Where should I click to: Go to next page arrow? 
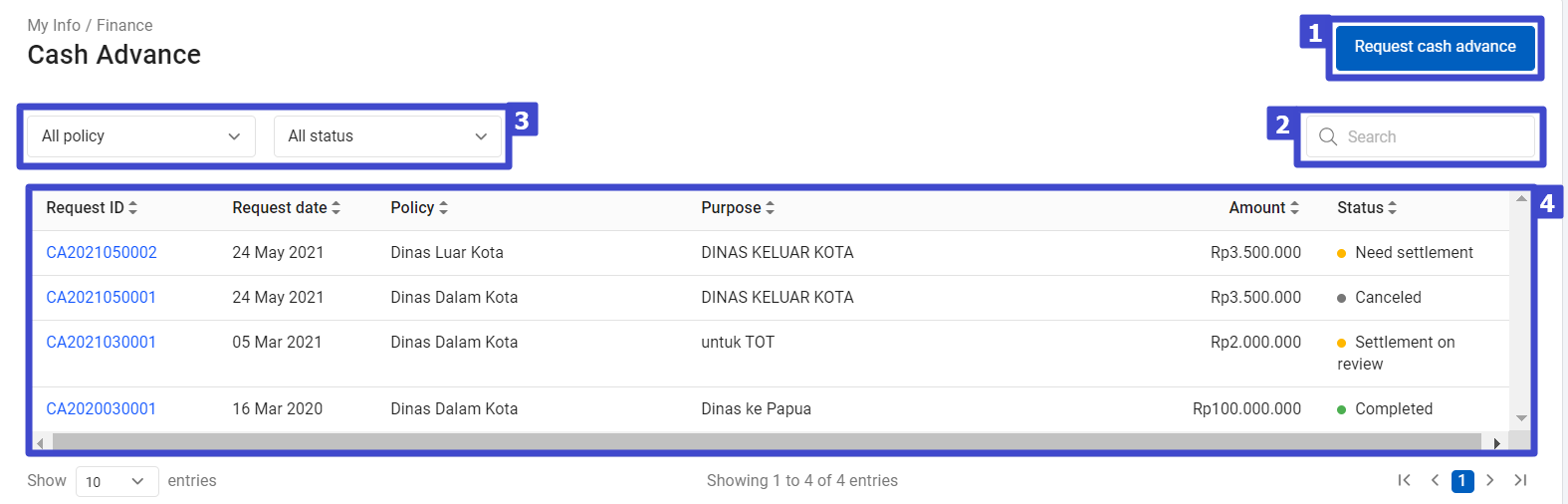[1490, 480]
